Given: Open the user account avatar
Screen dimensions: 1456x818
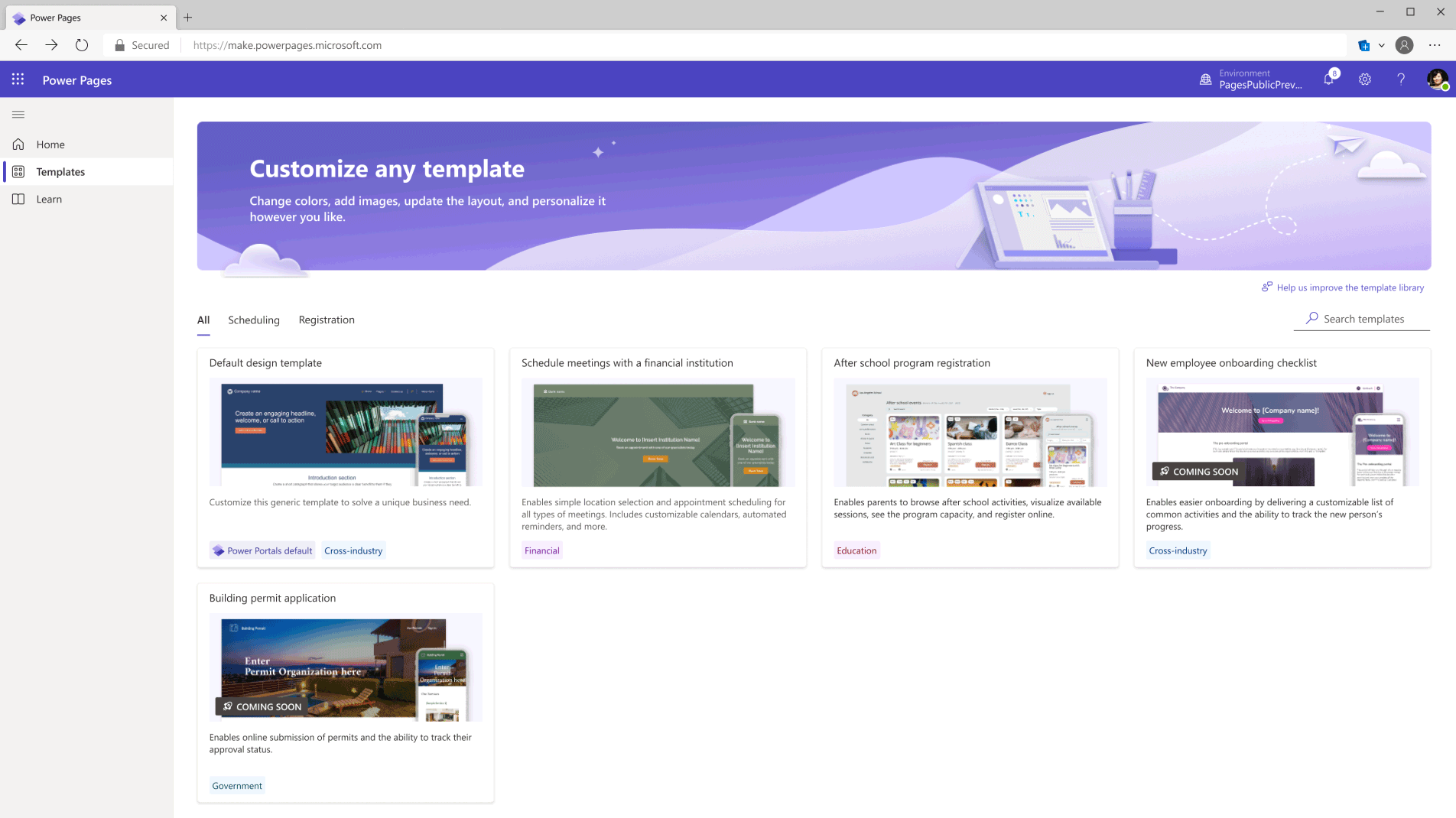Looking at the screenshot, I should [x=1437, y=80].
